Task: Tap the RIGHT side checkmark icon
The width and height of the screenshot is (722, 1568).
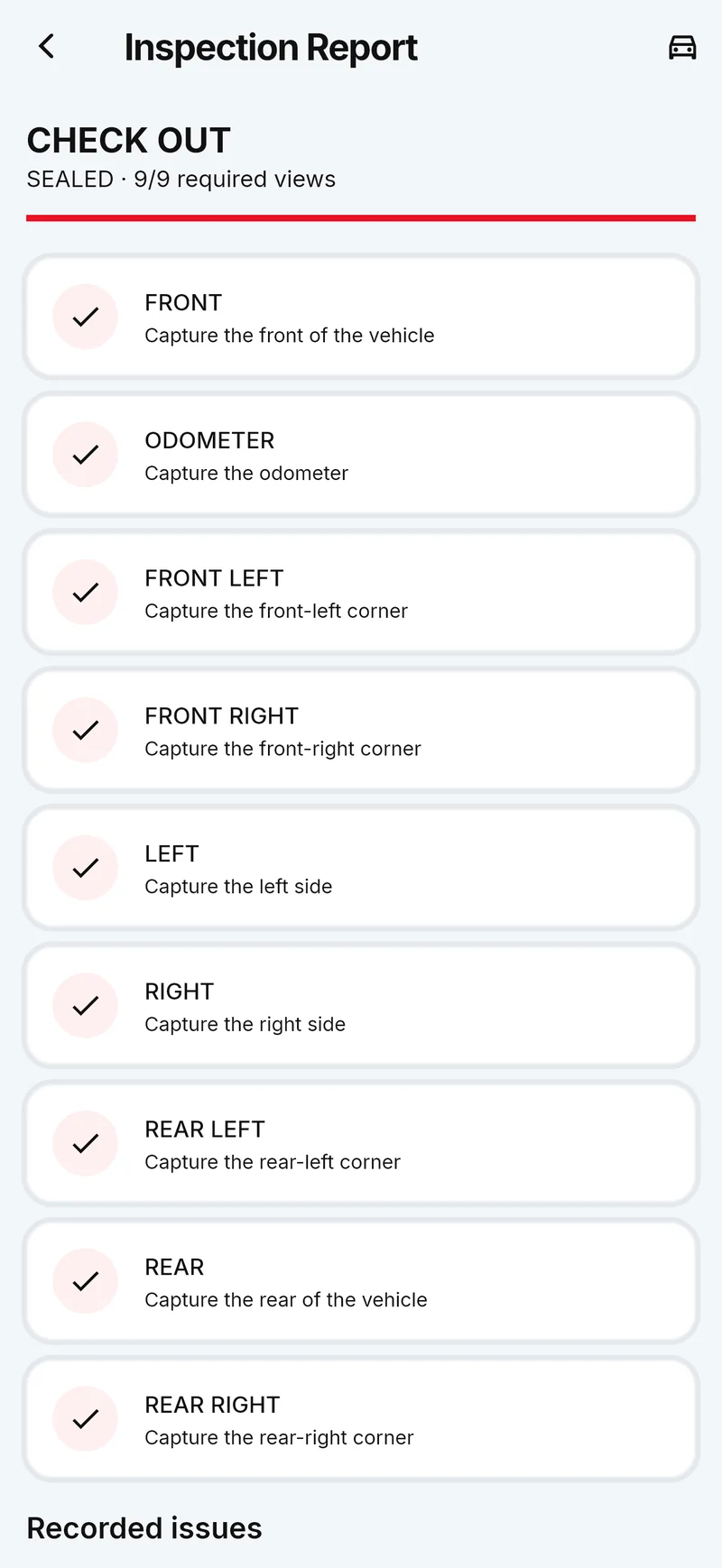Action: [x=86, y=1006]
